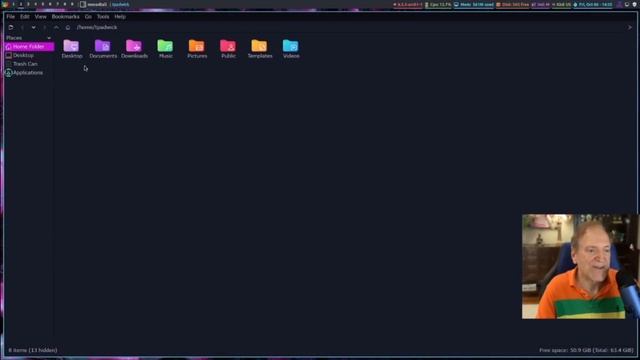Select the blue Videos folder
Image resolution: width=640 pixels, height=360 pixels.
(x=291, y=49)
